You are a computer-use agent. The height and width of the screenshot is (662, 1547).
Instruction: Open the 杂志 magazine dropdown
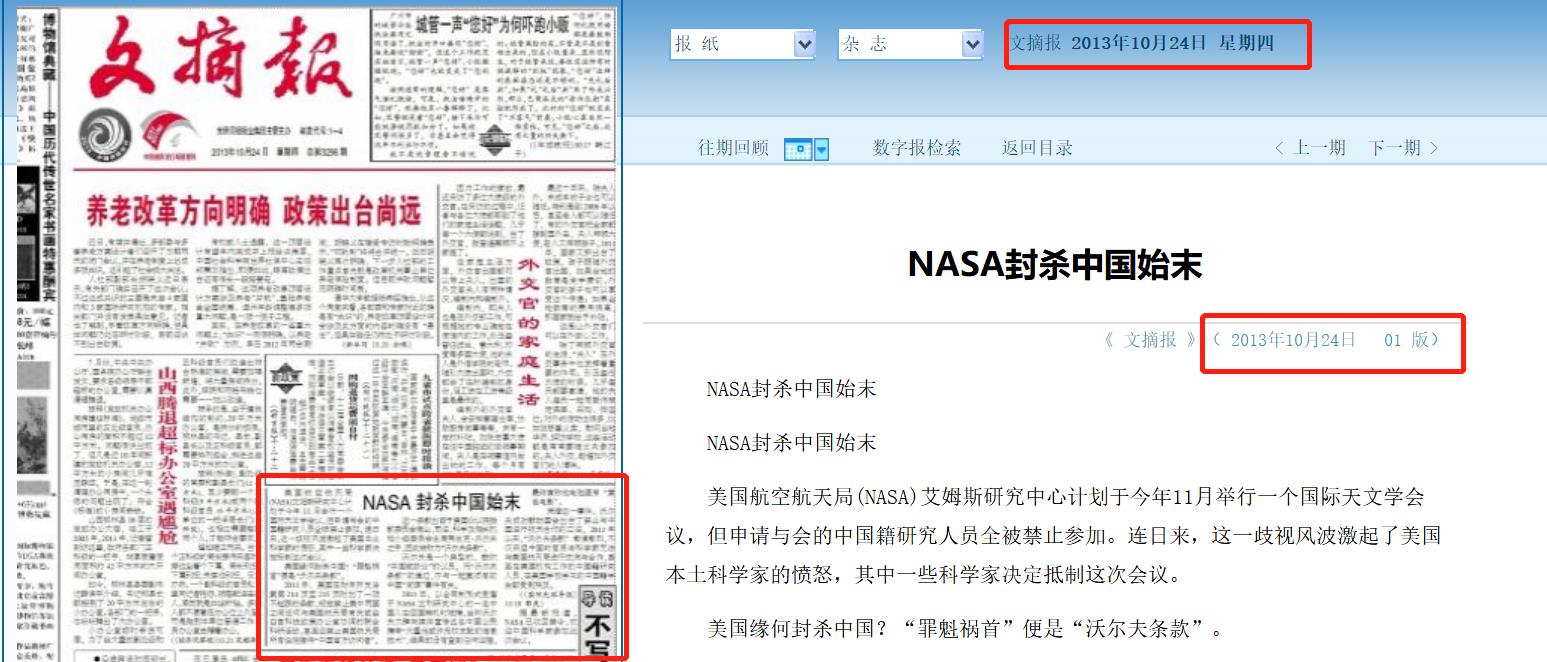coord(911,44)
